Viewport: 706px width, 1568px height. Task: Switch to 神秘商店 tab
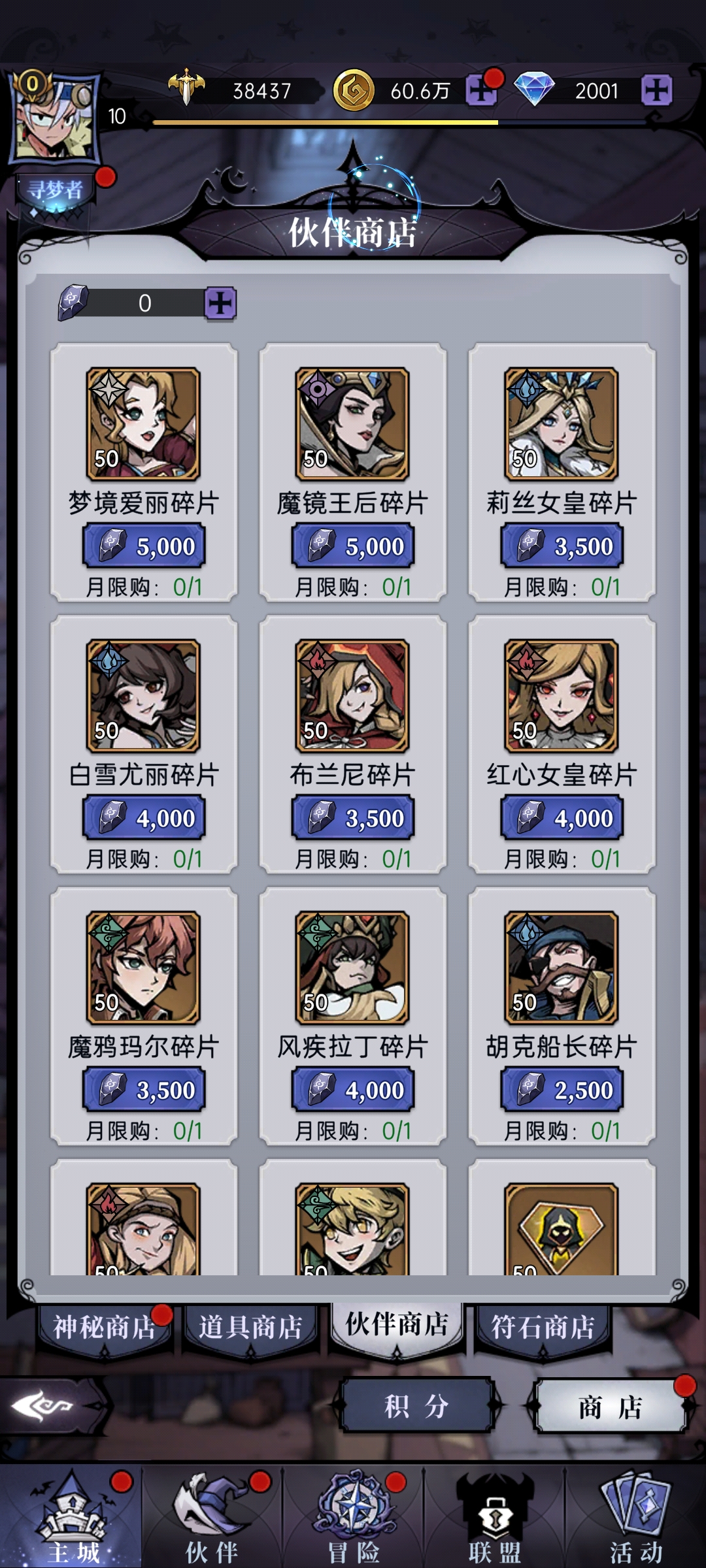tap(105, 1328)
